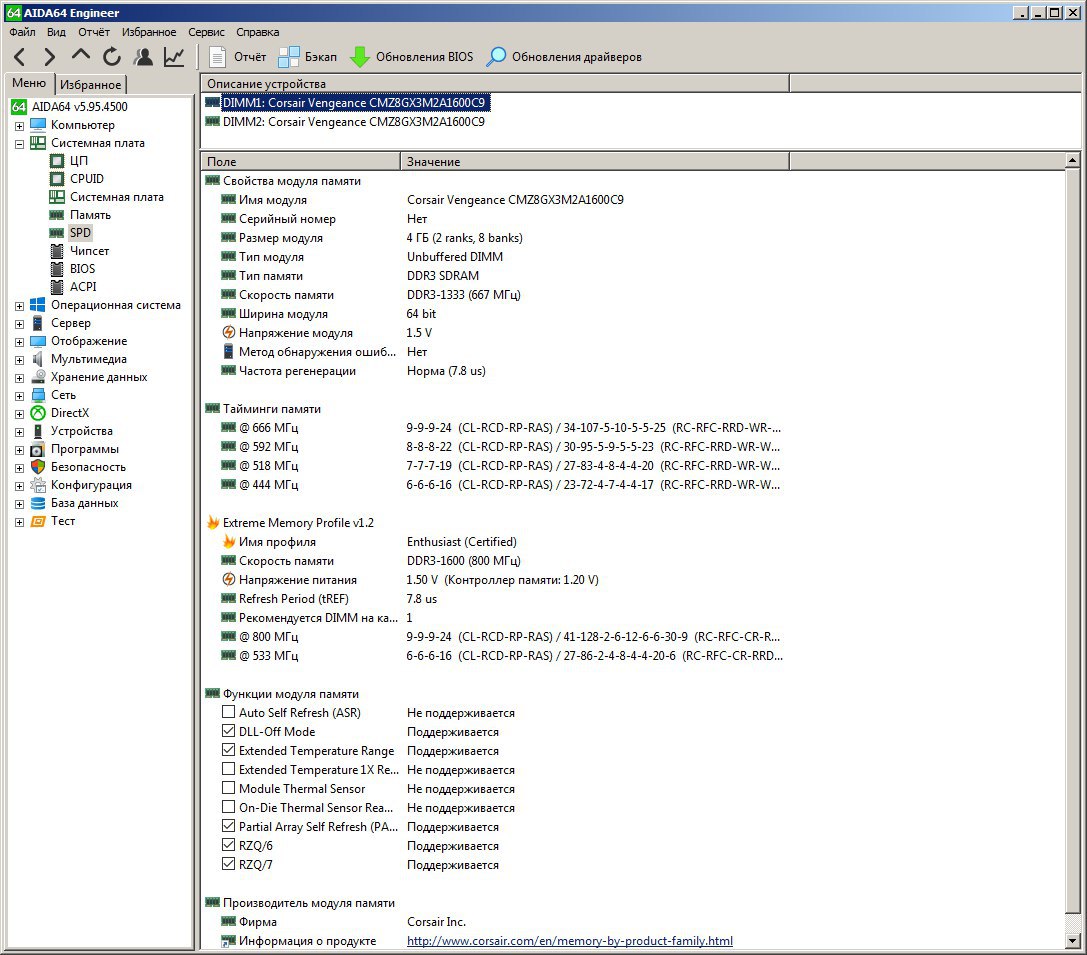1087x955 pixels.
Task: Click the Описание устройства column header
Action: pyautogui.click(x=495, y=84)
